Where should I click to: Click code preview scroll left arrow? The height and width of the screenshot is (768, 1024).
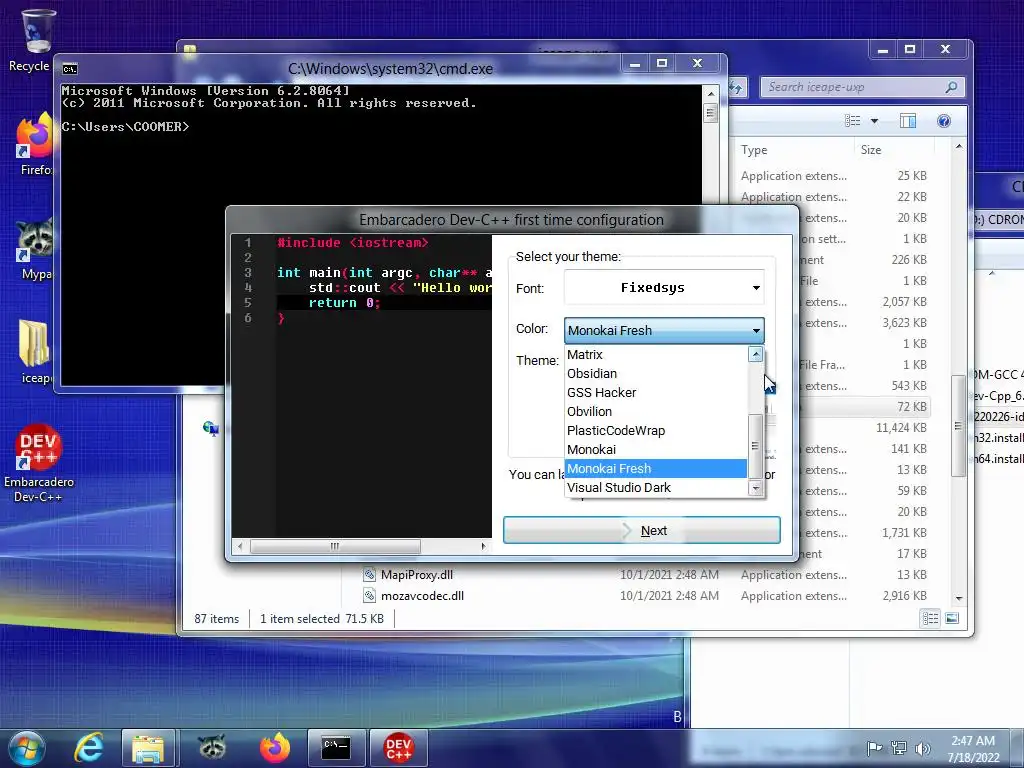tap(240, 546)
